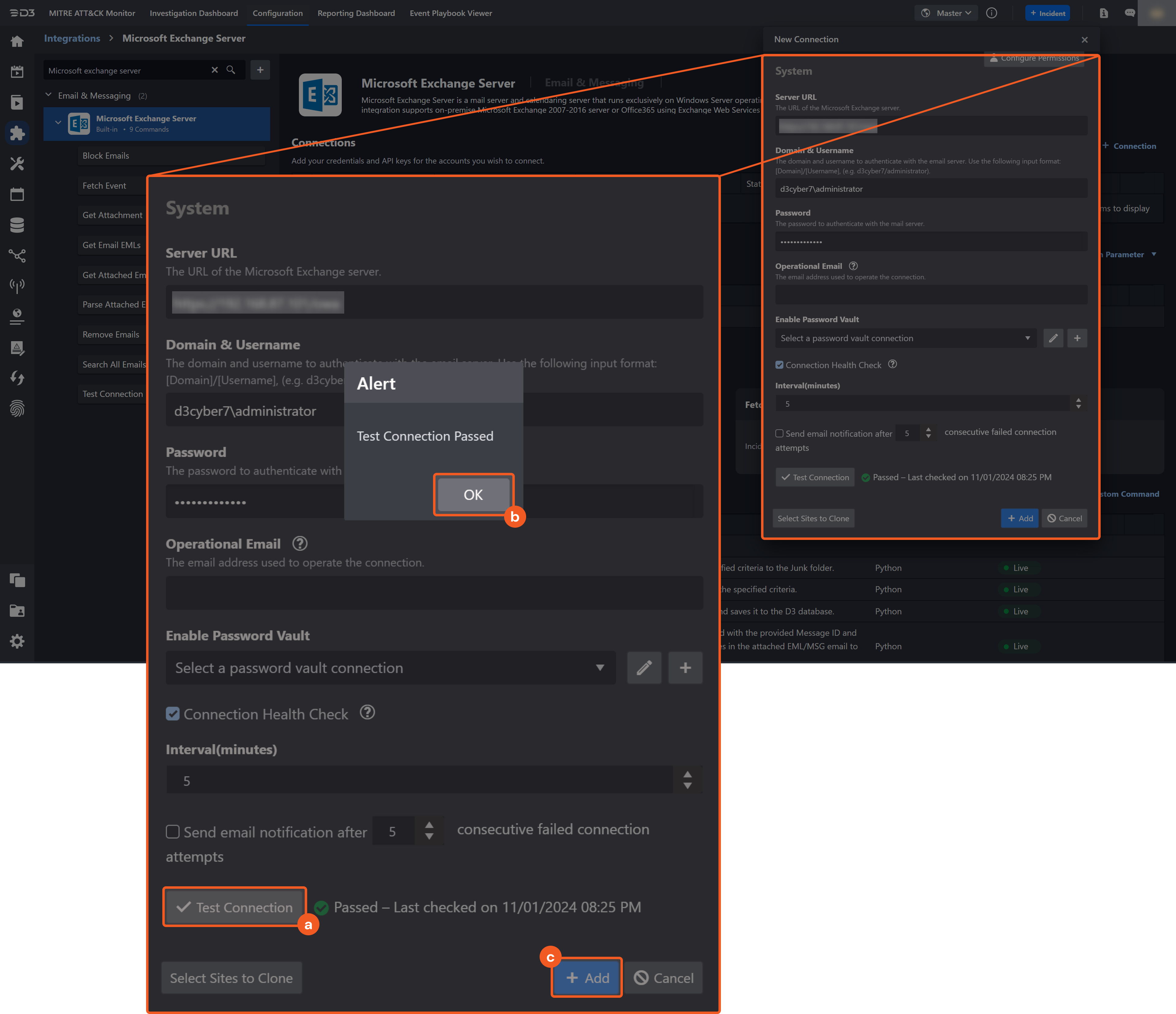The width and height of the screenshot is (1176, 1014).
Task: Increase Interval minutes with the up stepper arrow
Action: tap(687, 774)
